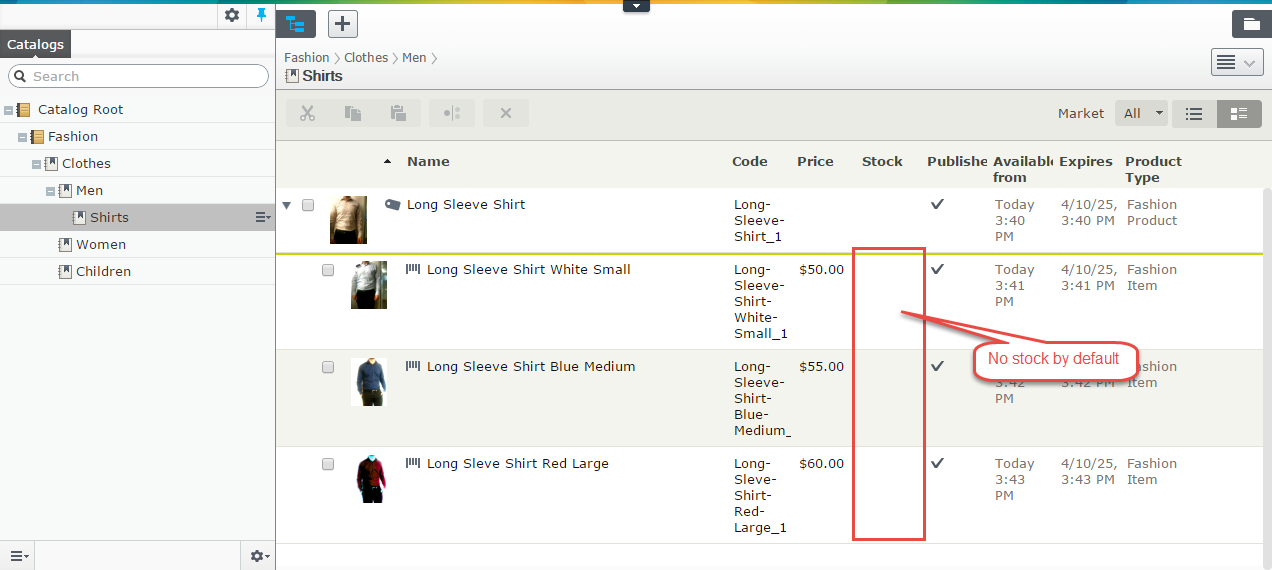Select Women in the catalog tree
The image size is (1272, 570).
101,244
